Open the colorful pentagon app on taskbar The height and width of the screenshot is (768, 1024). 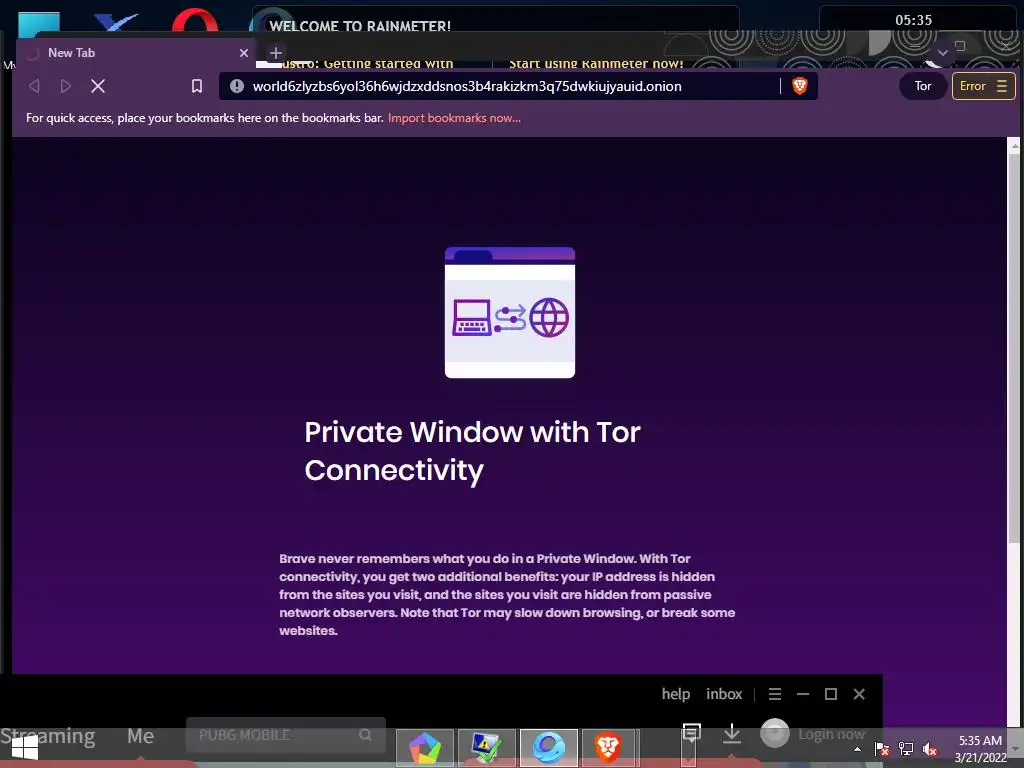424,748
